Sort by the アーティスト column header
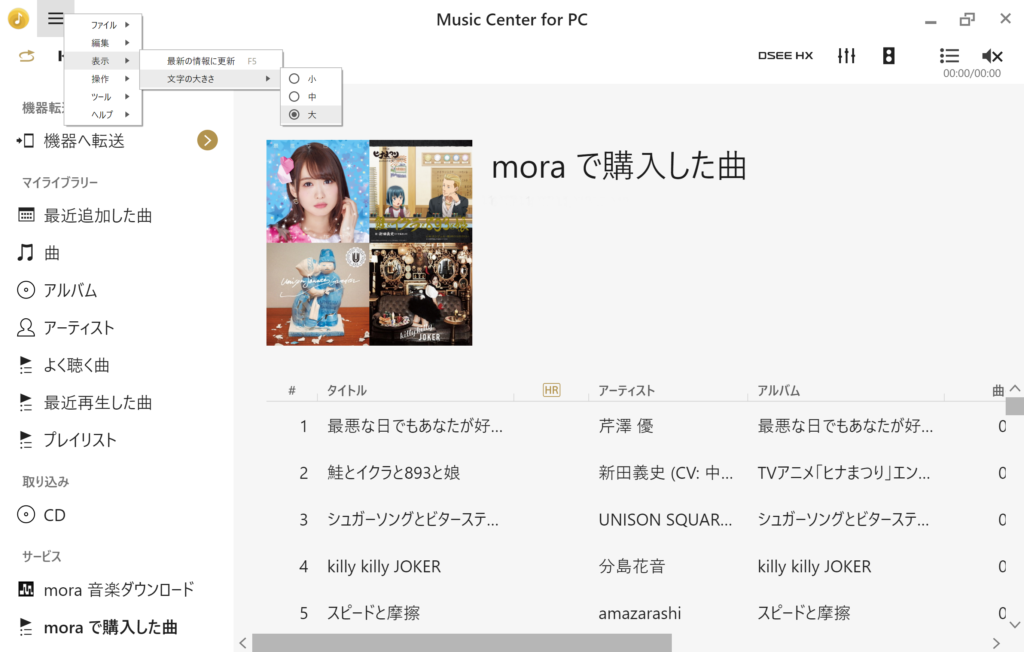The width and height of the screenshot is (1024, 652). (x=626, y=390)
